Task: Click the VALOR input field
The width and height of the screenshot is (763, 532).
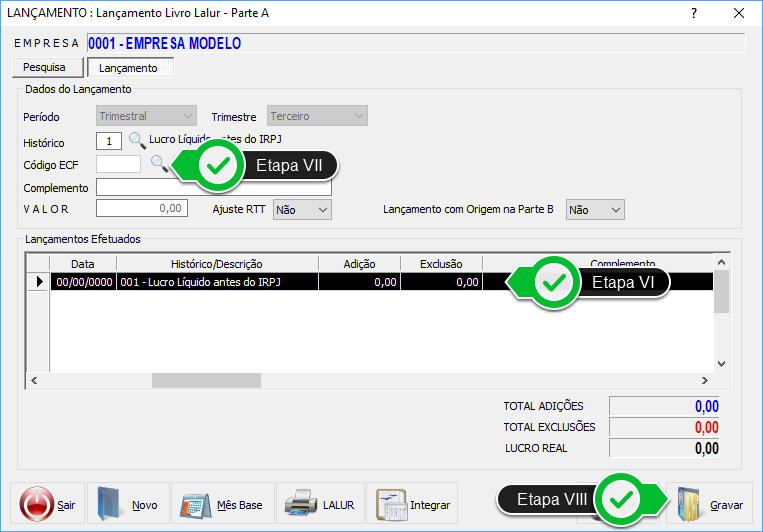Action: [142, 209]
